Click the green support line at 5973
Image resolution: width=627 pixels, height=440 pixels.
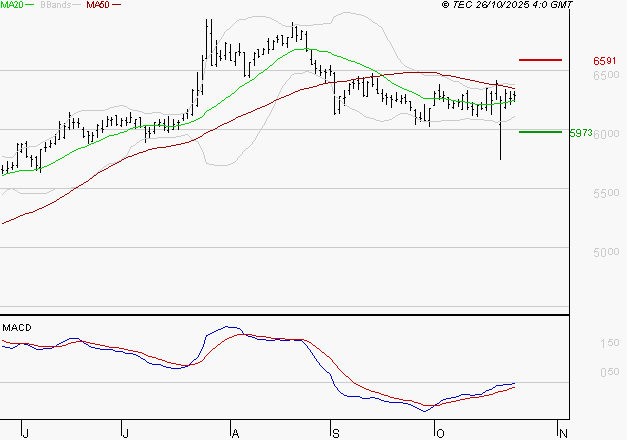pos(541,131)
